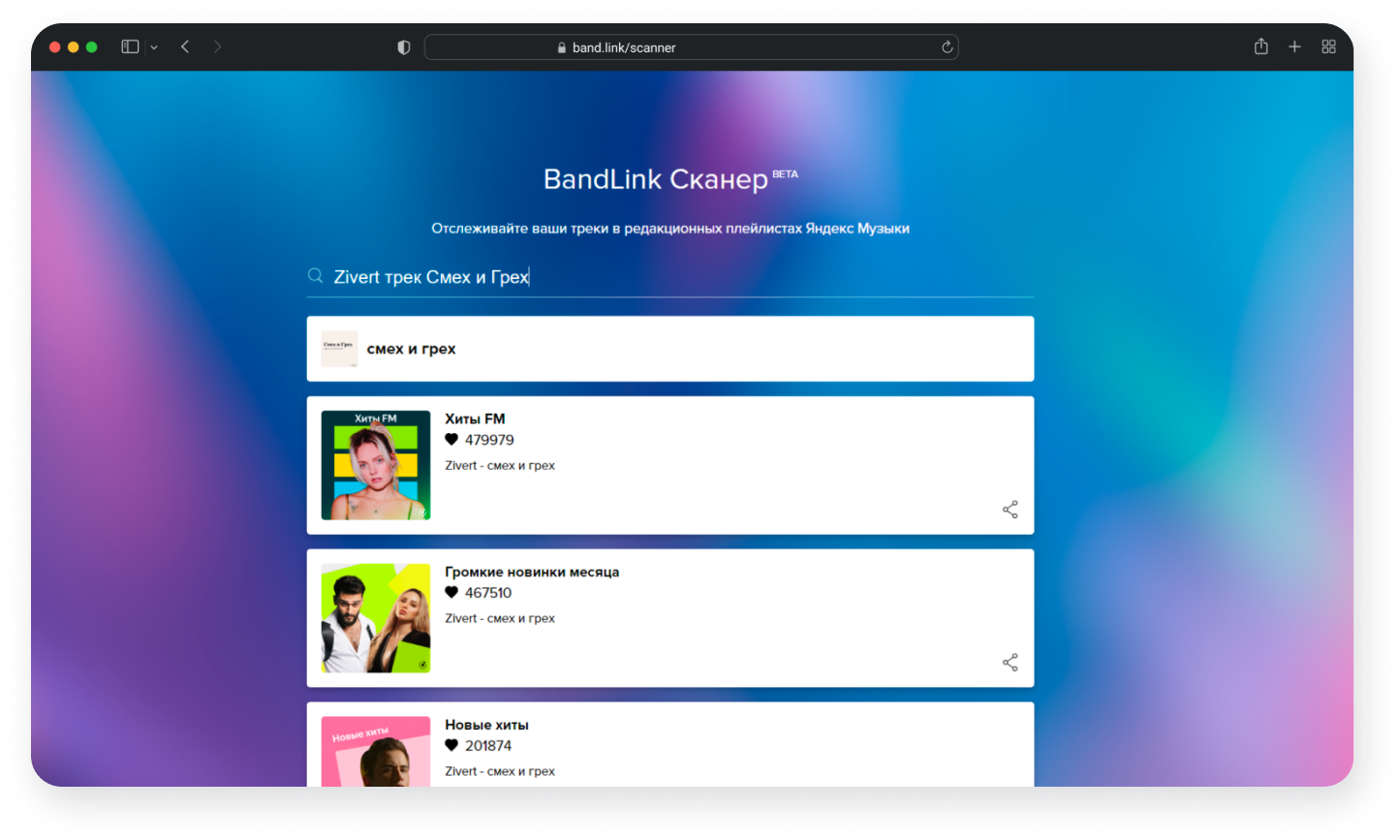Open the Safari share menu
Screen dimensions: 1400x840
(x=1260, y=47)
